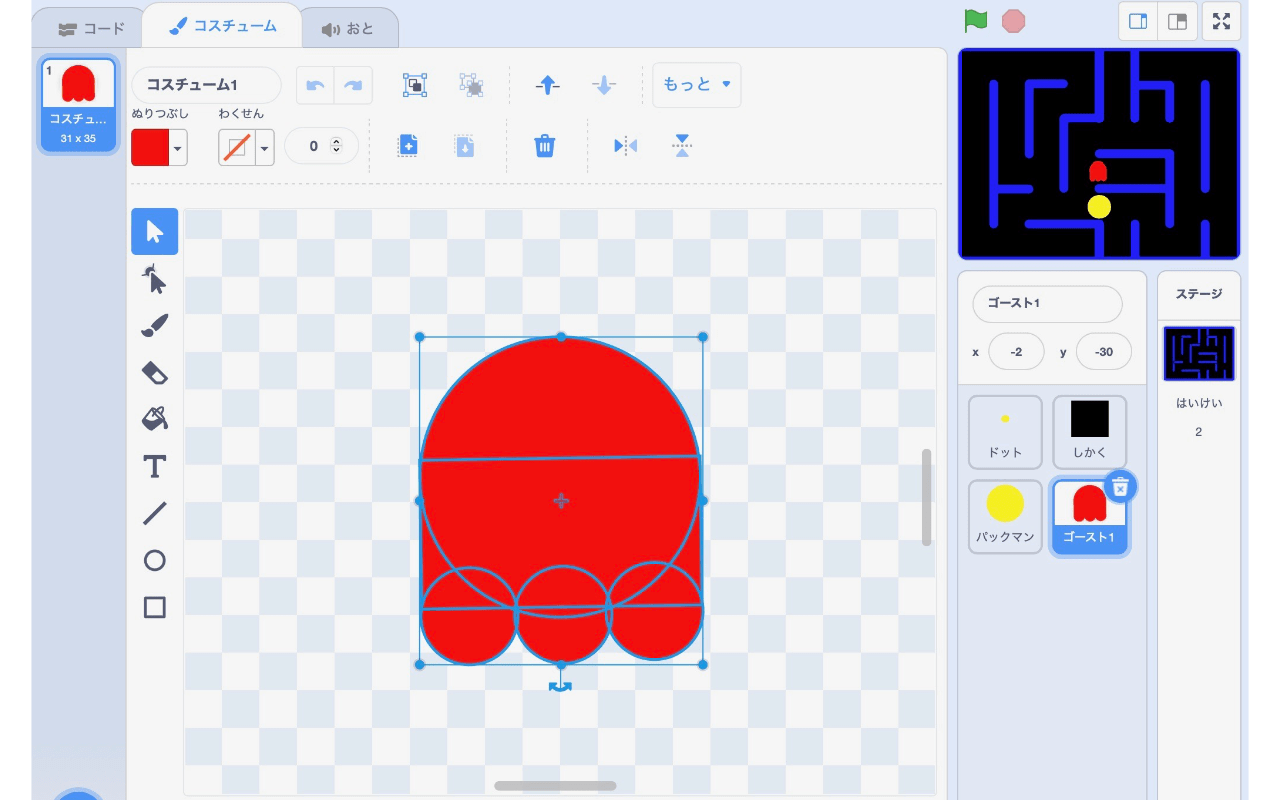Click the outline no-color swatch
The image size is (1280, 800).
[237, 148]
